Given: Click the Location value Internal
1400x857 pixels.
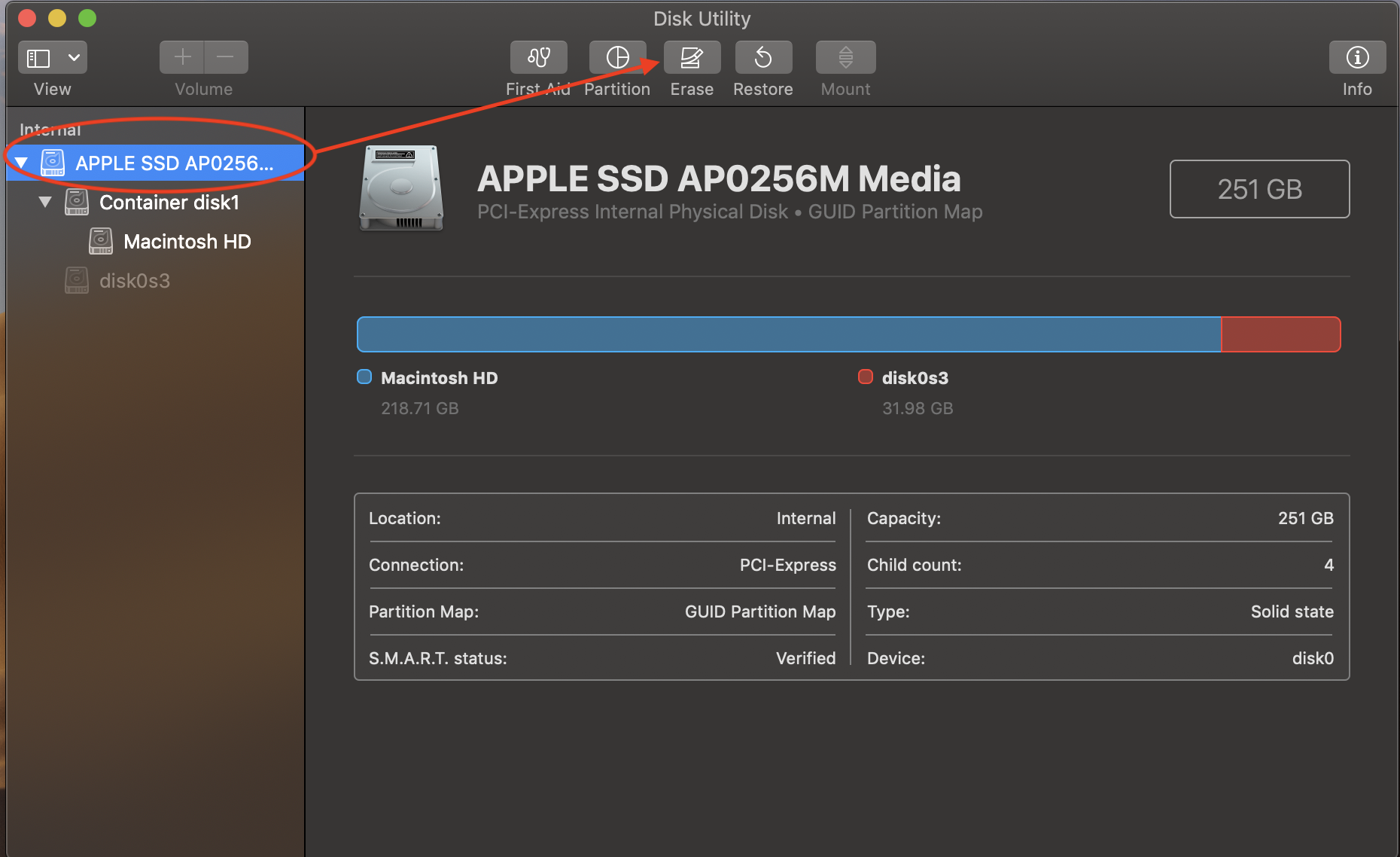Looking at the screenshot, I should click(806, 518).
